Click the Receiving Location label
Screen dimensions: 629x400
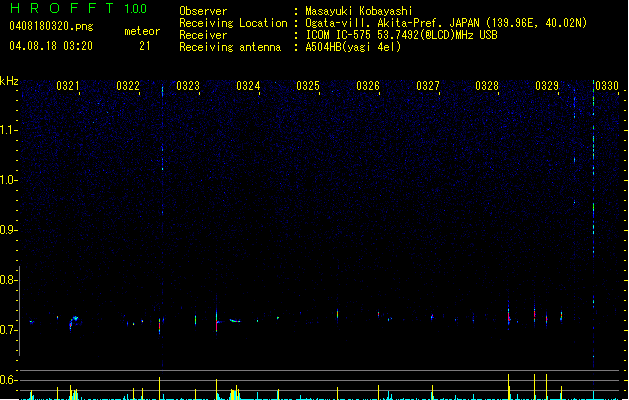(x=233, y=23)
